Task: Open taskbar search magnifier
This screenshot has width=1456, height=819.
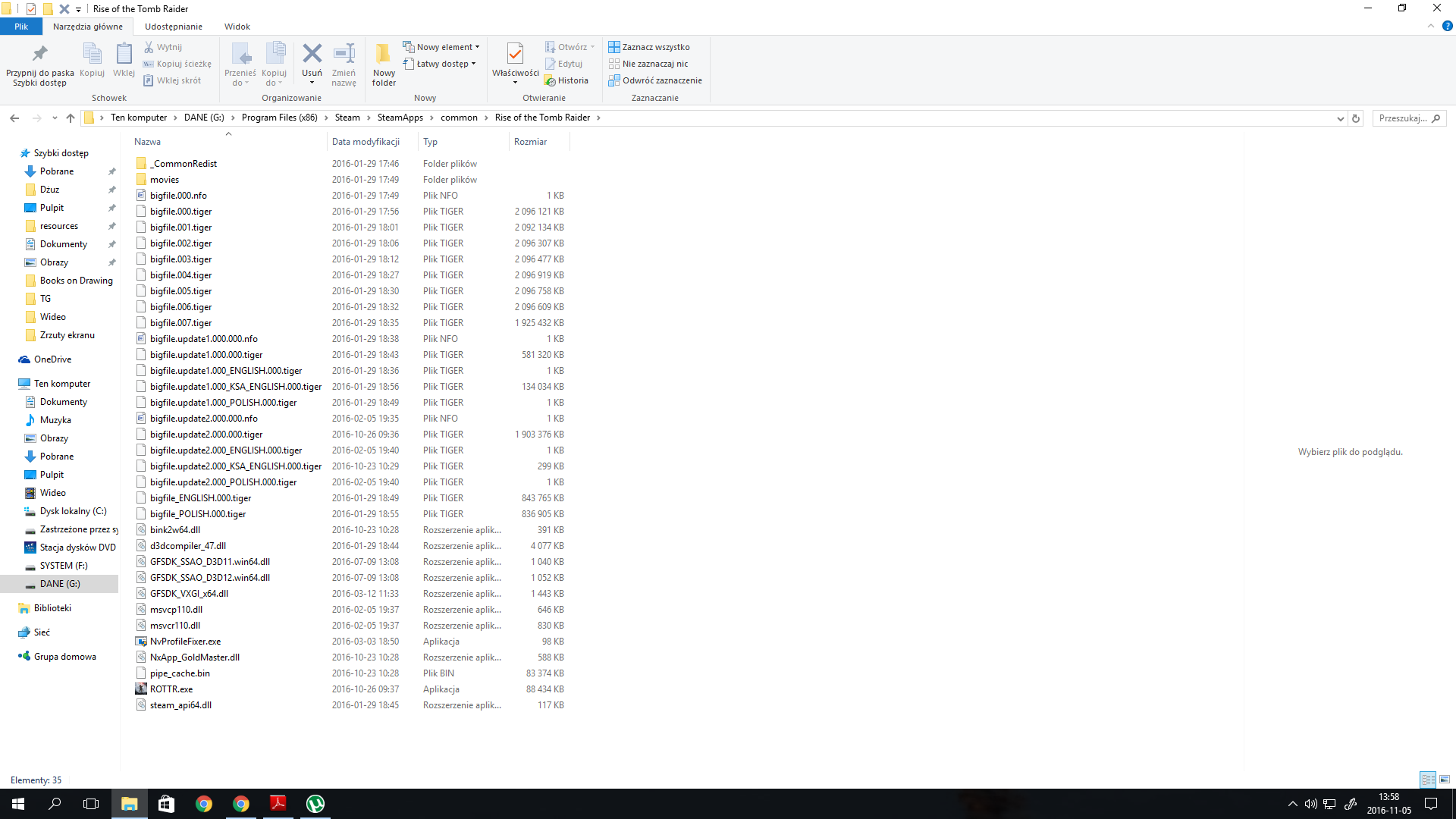Action: (55, 804)
